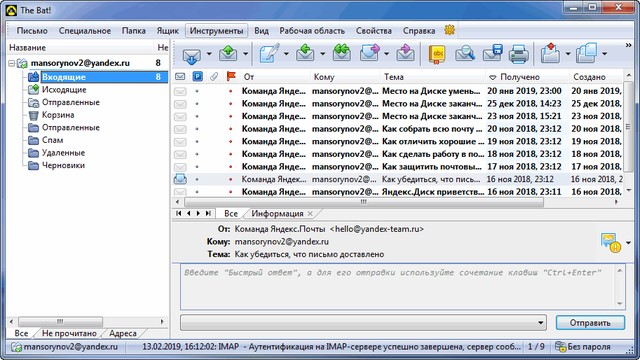Switch to Информация tab
The image size is (640, 360).
[x=277, y=213]
